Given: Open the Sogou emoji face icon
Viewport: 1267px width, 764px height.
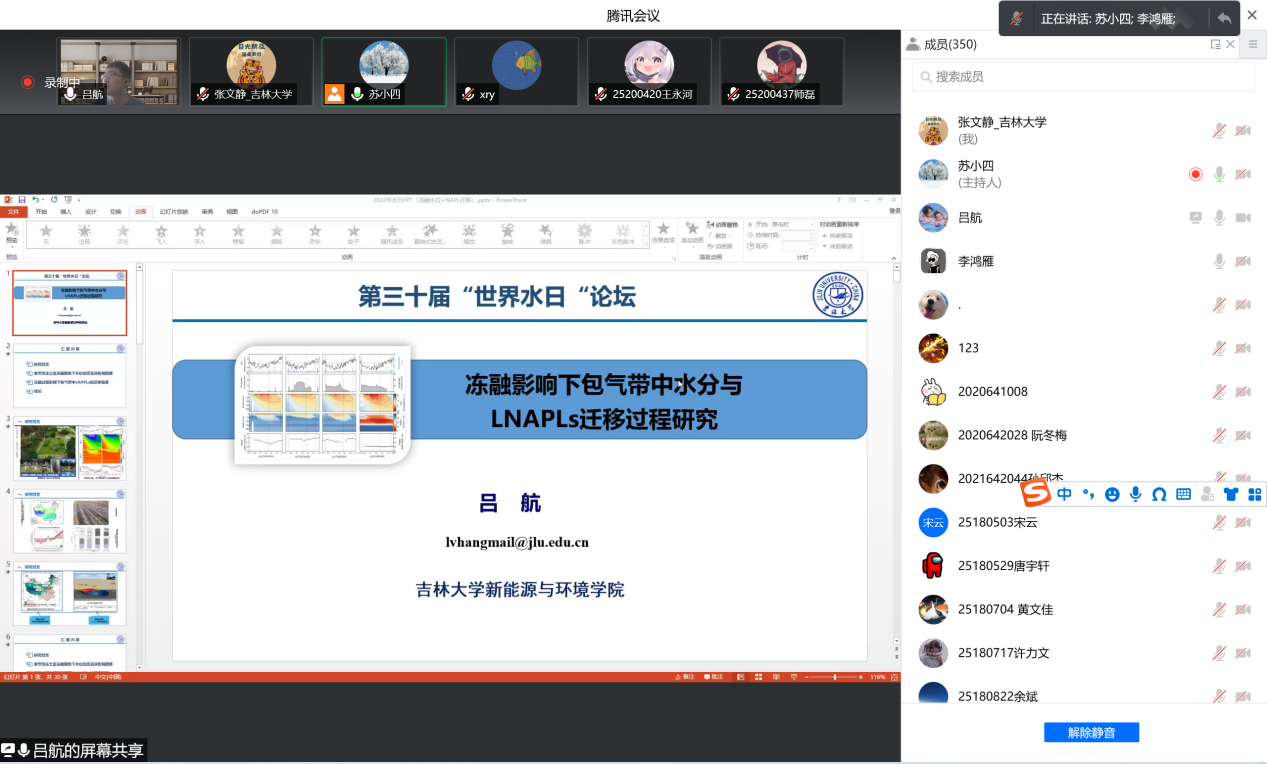Looking at the screenshot, I should 1112,494.
